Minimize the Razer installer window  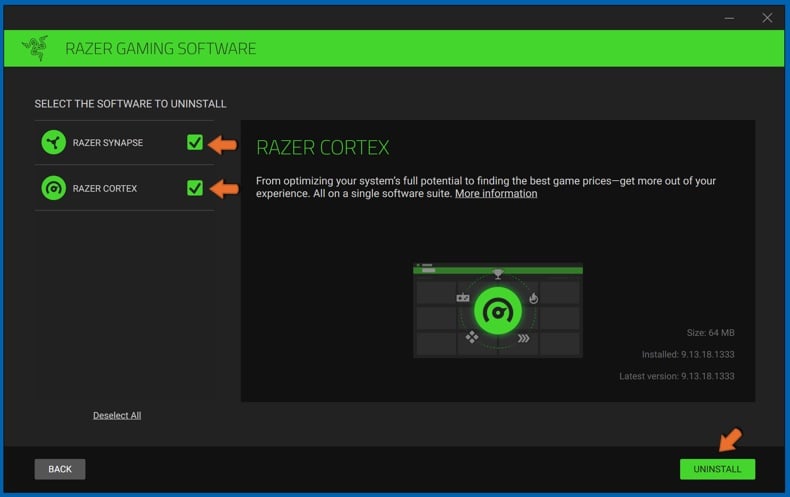point(729,18)
